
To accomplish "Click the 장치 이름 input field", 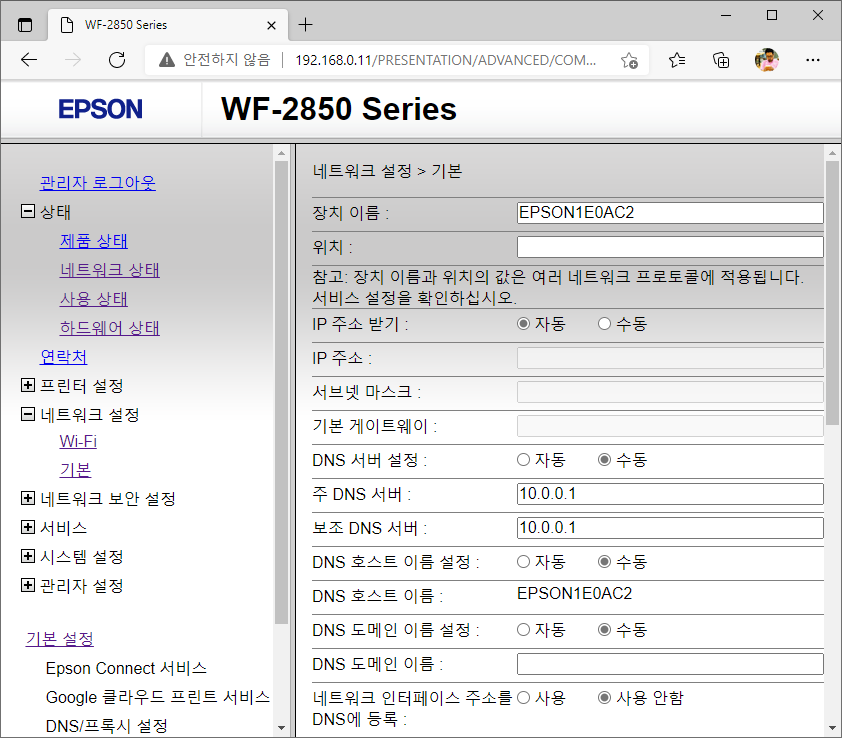I will coord(670,213).
